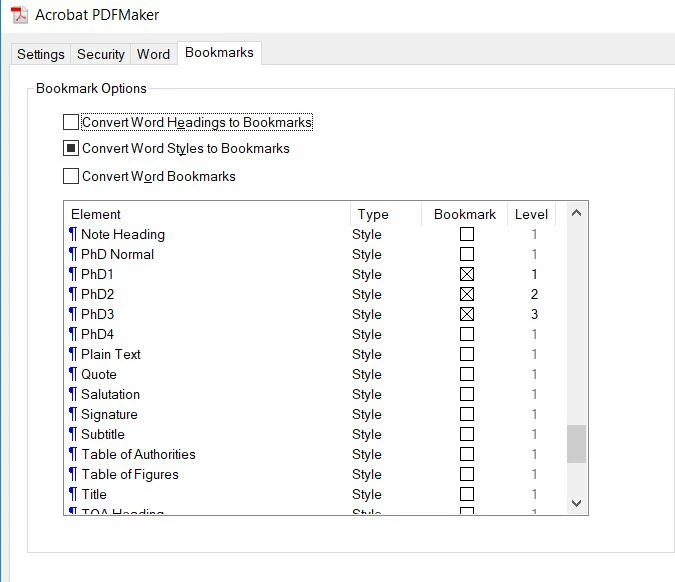Click the paragraph icon beside PhD1
The height and width of the screenshot is (582, 675).
(x=73, y=274)
